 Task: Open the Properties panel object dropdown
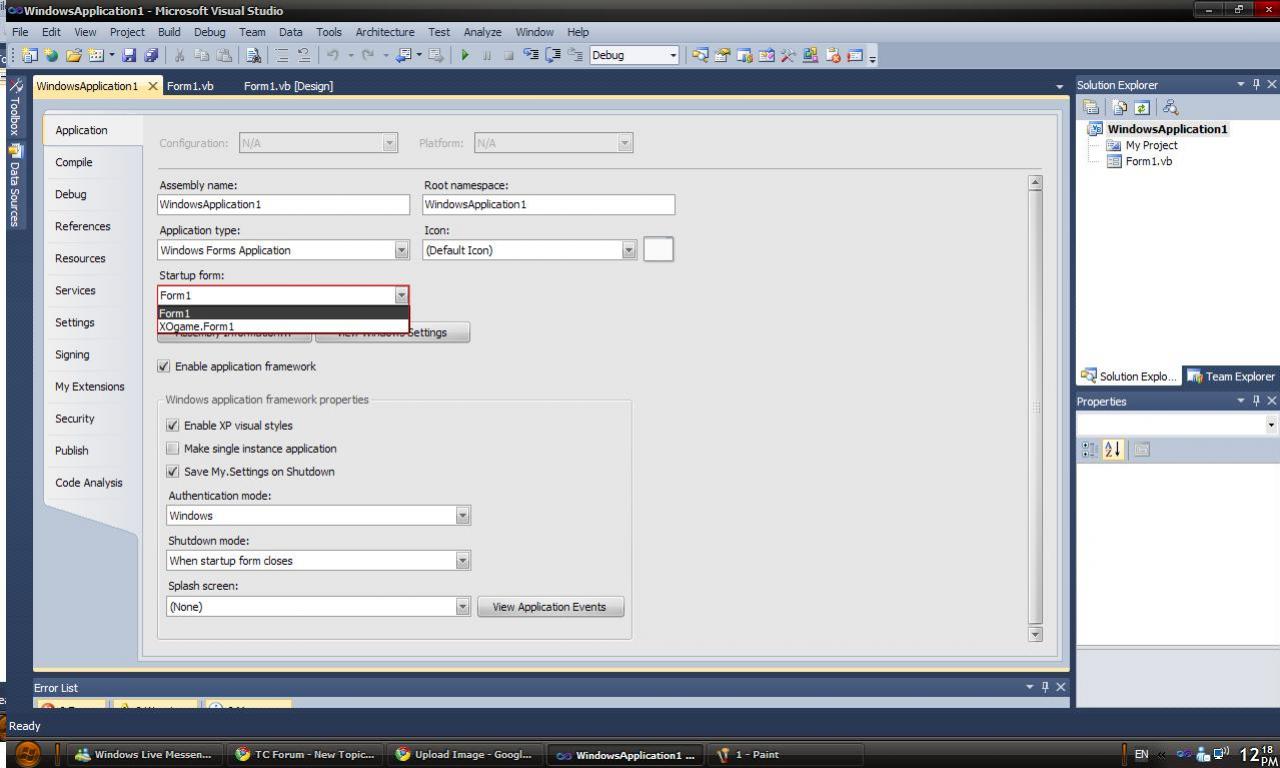click(1271, 425)
